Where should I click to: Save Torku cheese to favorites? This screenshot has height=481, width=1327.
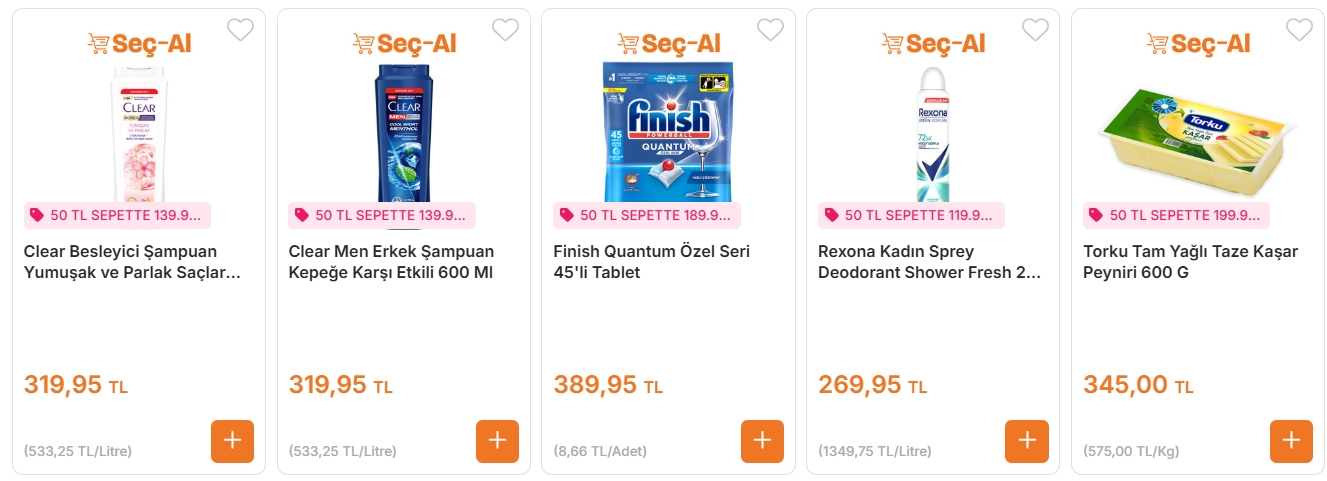(1299, 30)
